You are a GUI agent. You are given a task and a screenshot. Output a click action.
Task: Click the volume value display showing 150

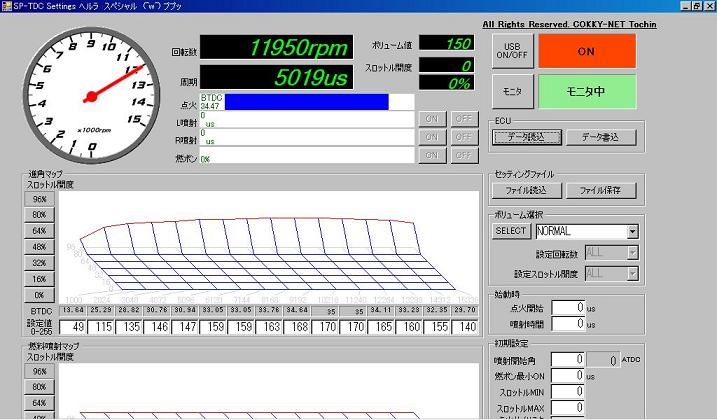[446, 43]
